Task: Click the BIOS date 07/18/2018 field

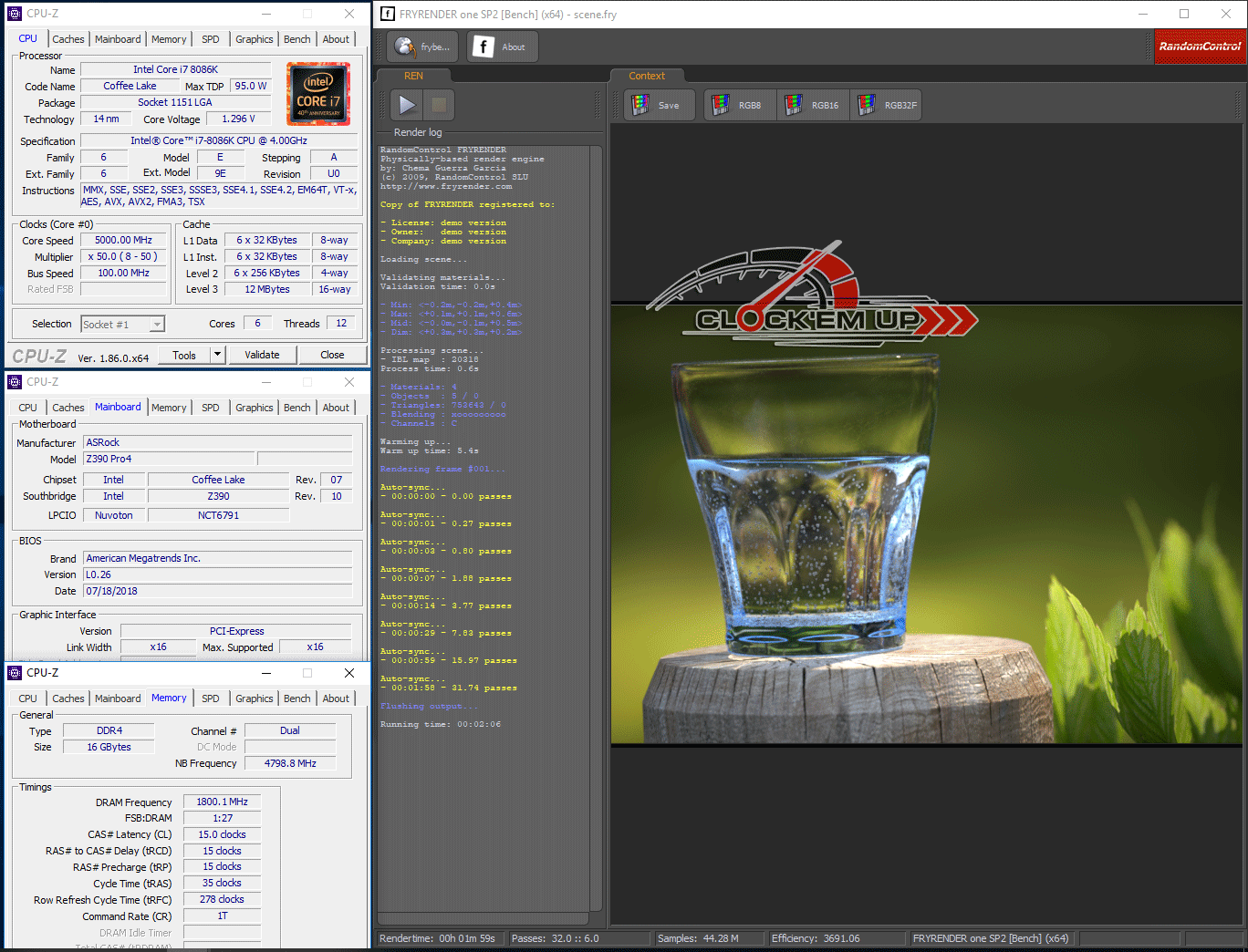Action: [217, 591]
